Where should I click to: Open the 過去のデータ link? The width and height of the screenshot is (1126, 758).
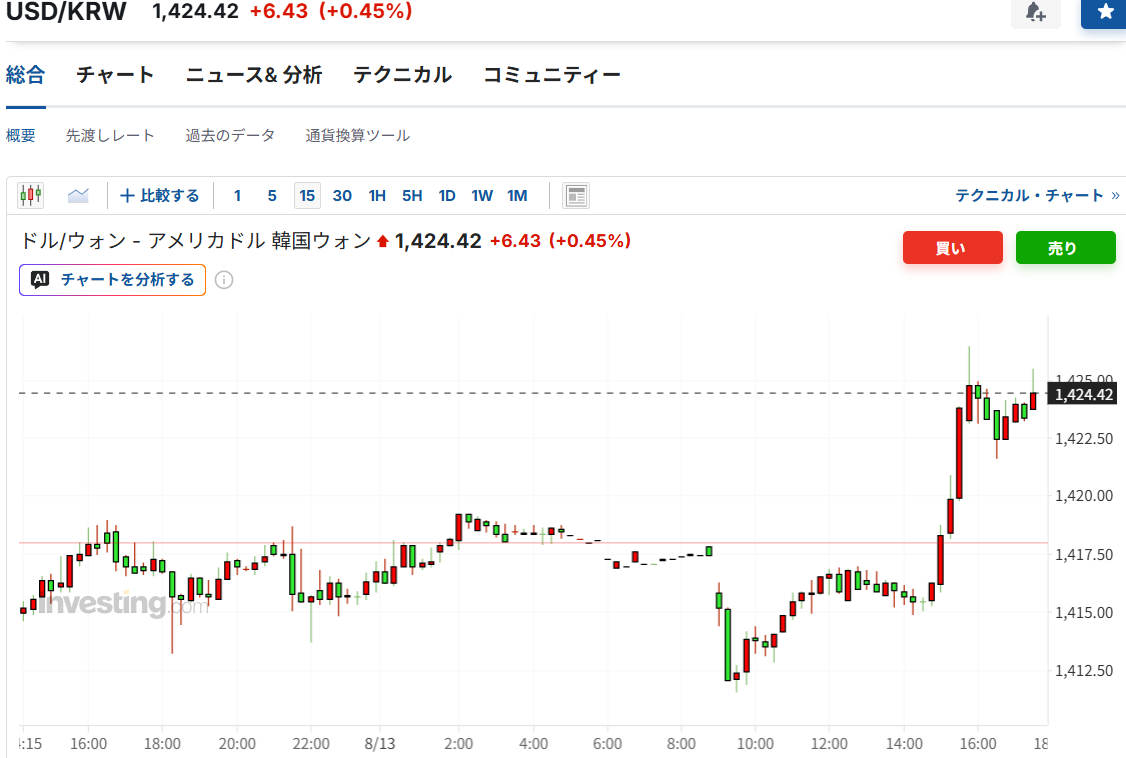click(x=230, y=136)
